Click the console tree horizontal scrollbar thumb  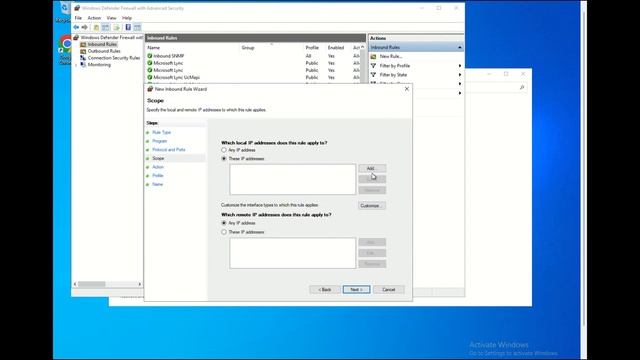[92, 284]
